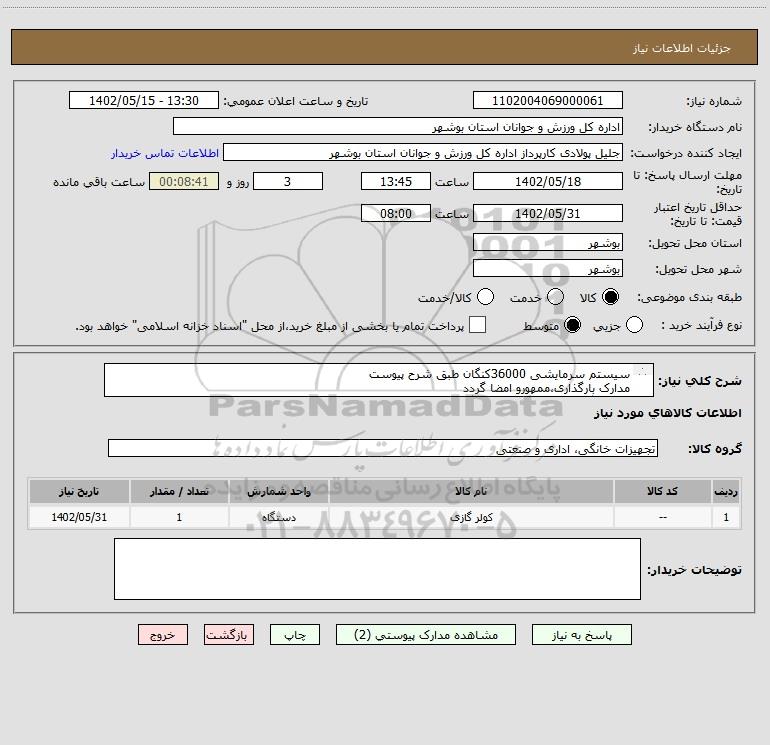Click the announcement date field 1402/05/15 - 13:30
The height and width of the screenshot is (745, 770).
(x=144, y=101)
